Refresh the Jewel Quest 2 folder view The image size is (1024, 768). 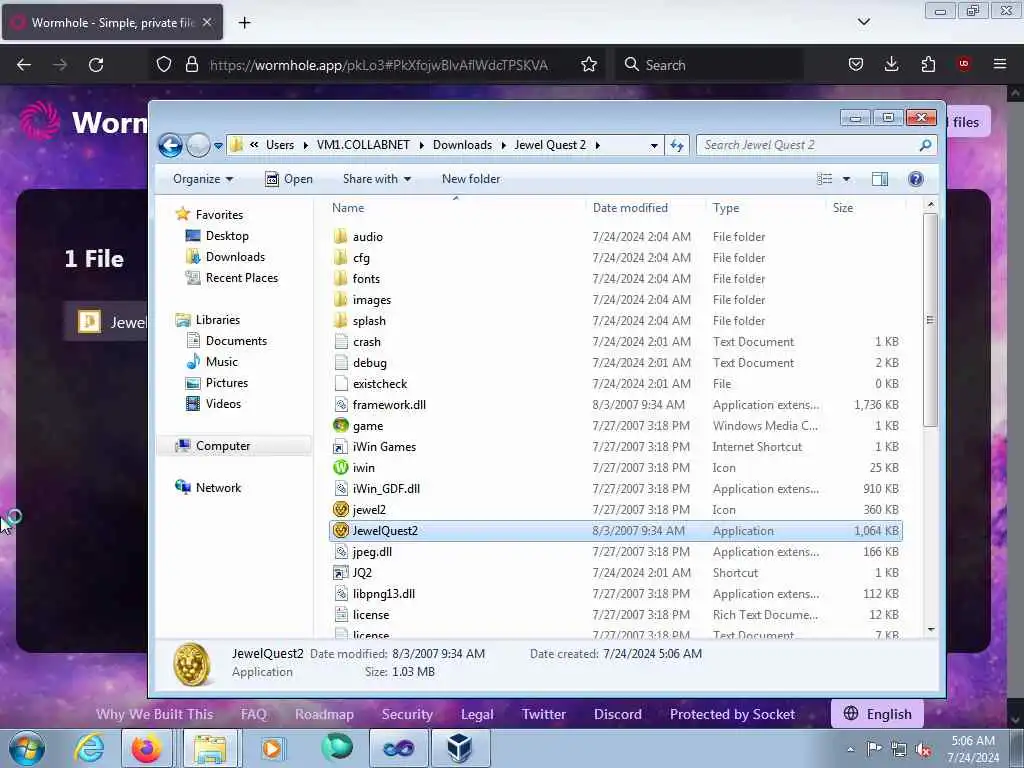[x=677, y=145]
